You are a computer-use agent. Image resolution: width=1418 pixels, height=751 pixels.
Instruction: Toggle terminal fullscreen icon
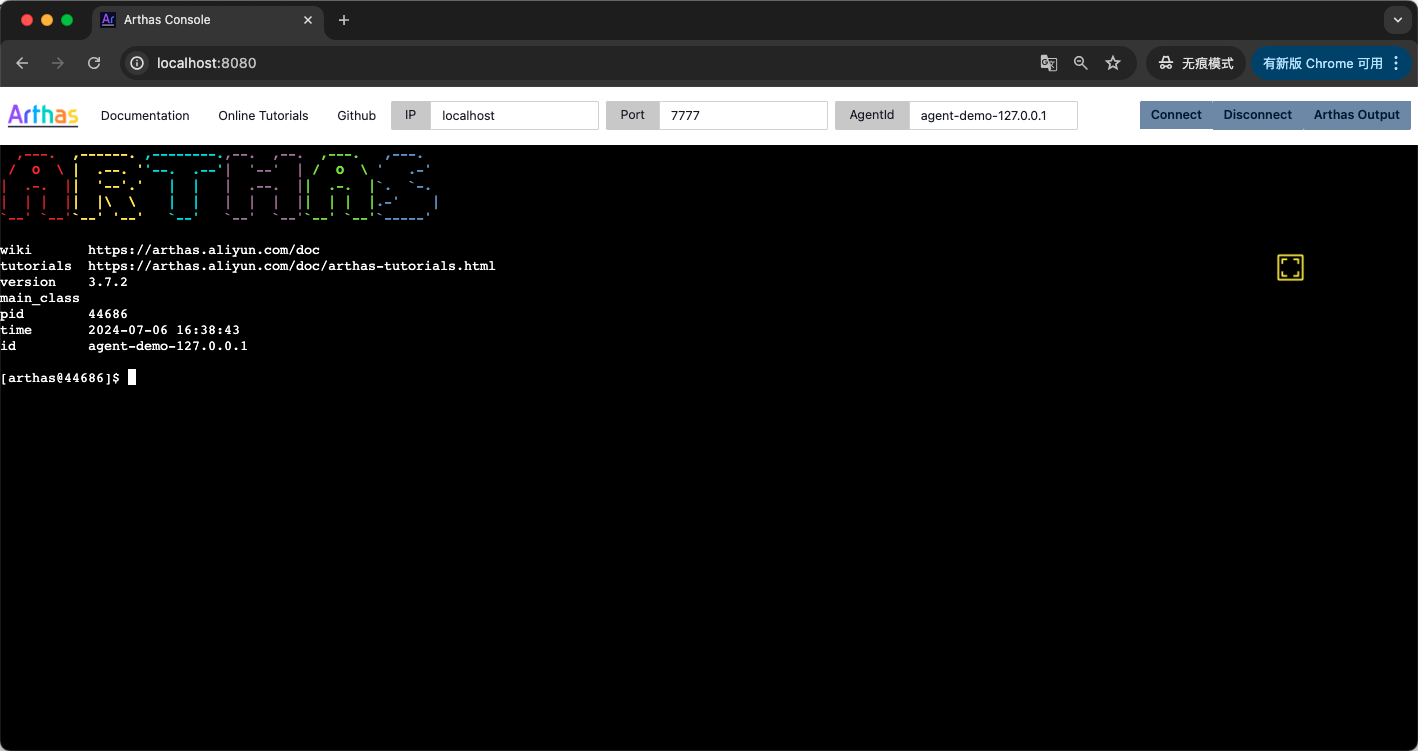click(1290, 267)
